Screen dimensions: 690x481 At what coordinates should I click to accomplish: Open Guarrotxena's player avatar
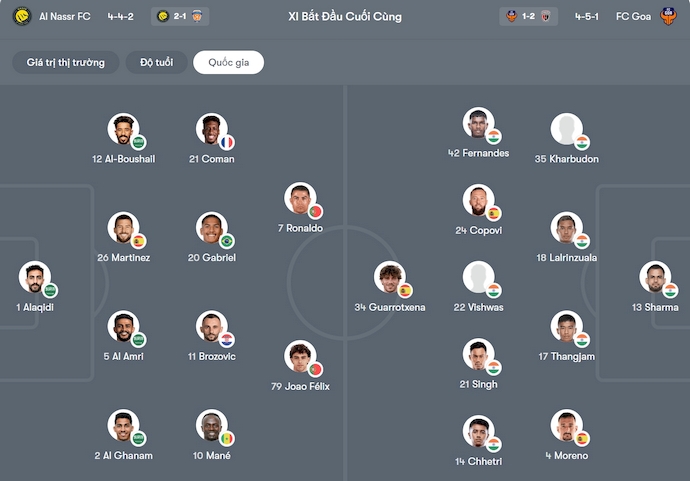point(390,278)
